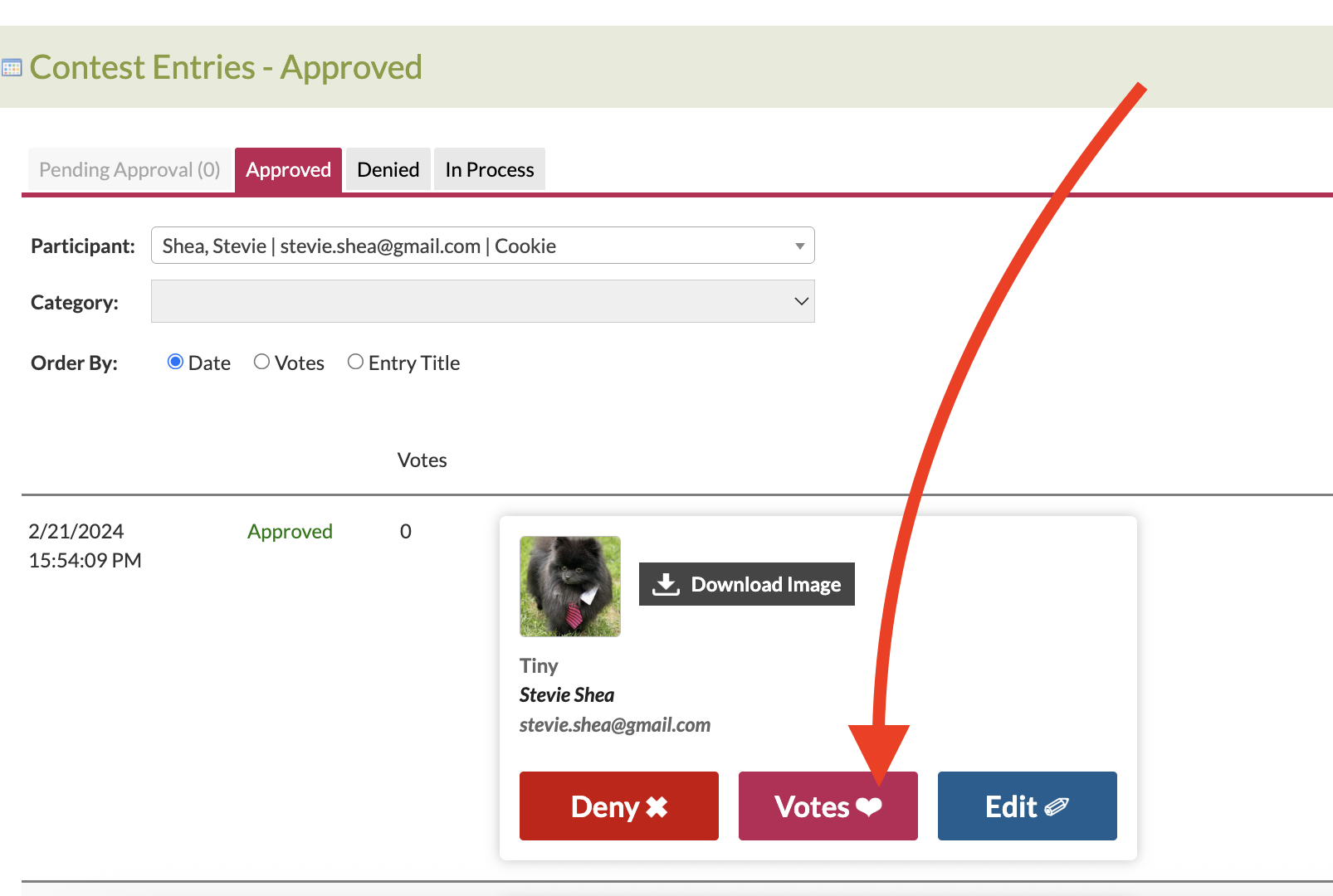
Task: Open the black Pomeranian entry thumbnail
Action: (570, 587)
